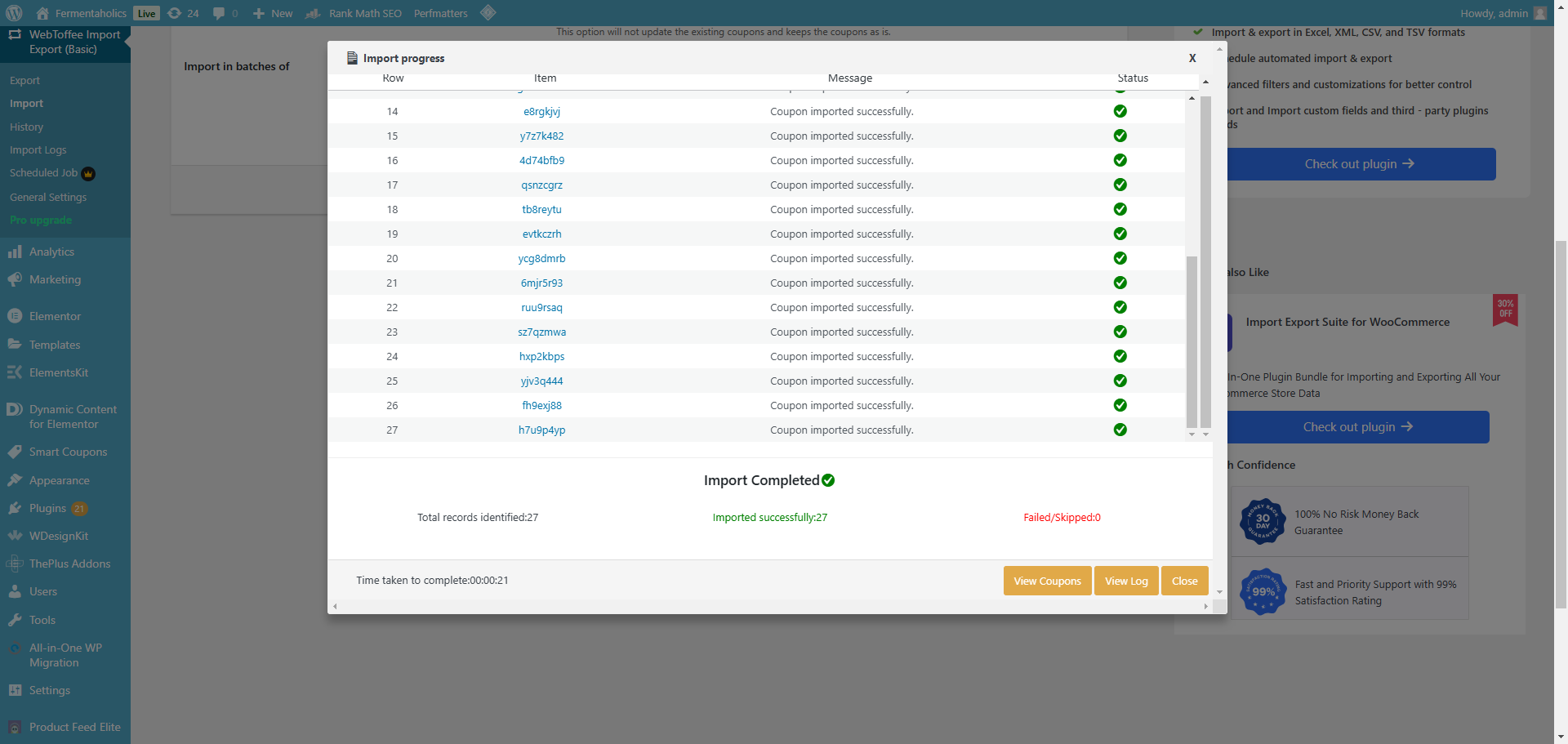Click Pro upgrade link in sidebar

pyautogui.click(x=41, y=220)
